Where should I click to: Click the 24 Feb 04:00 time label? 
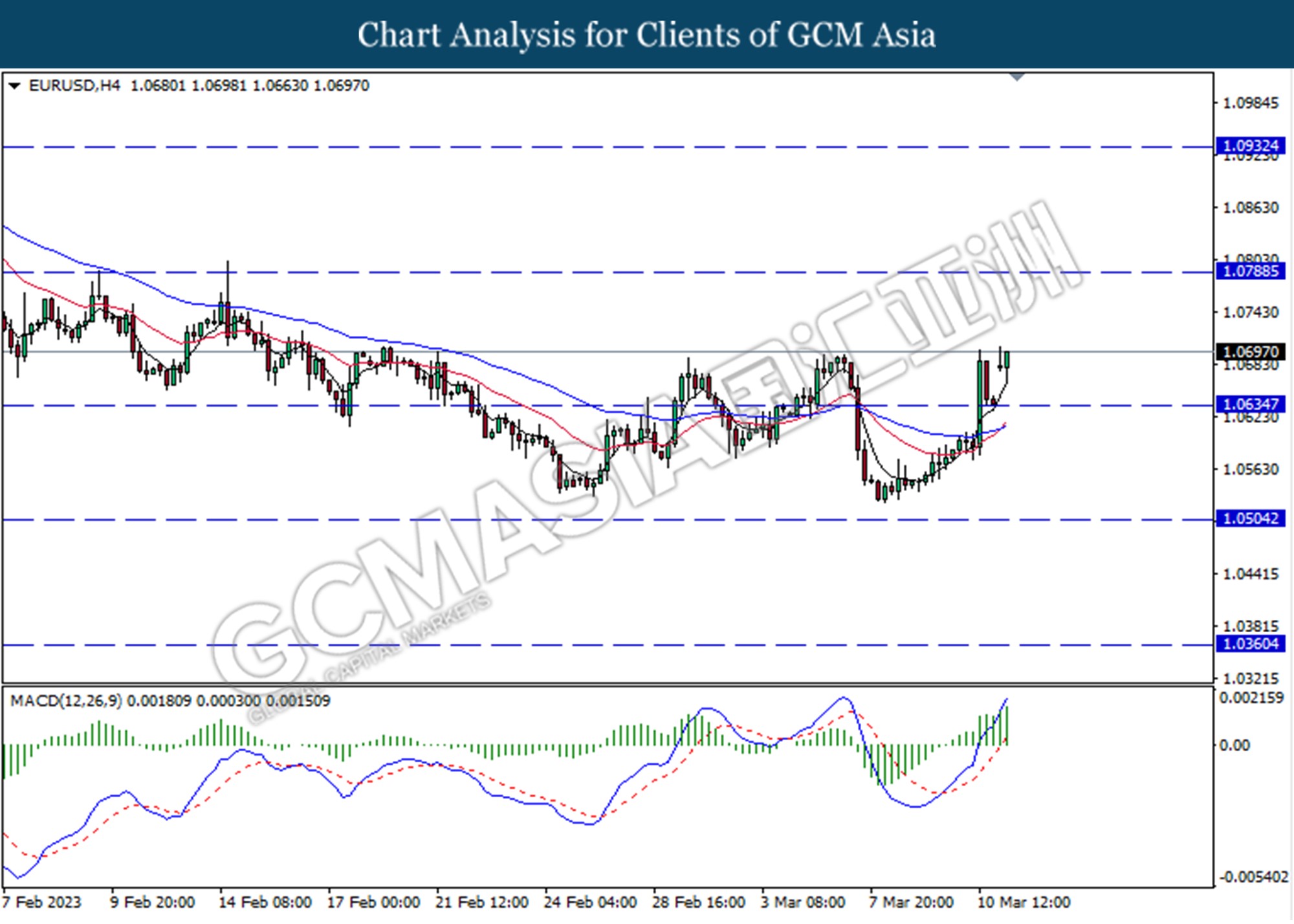point(590,903)
